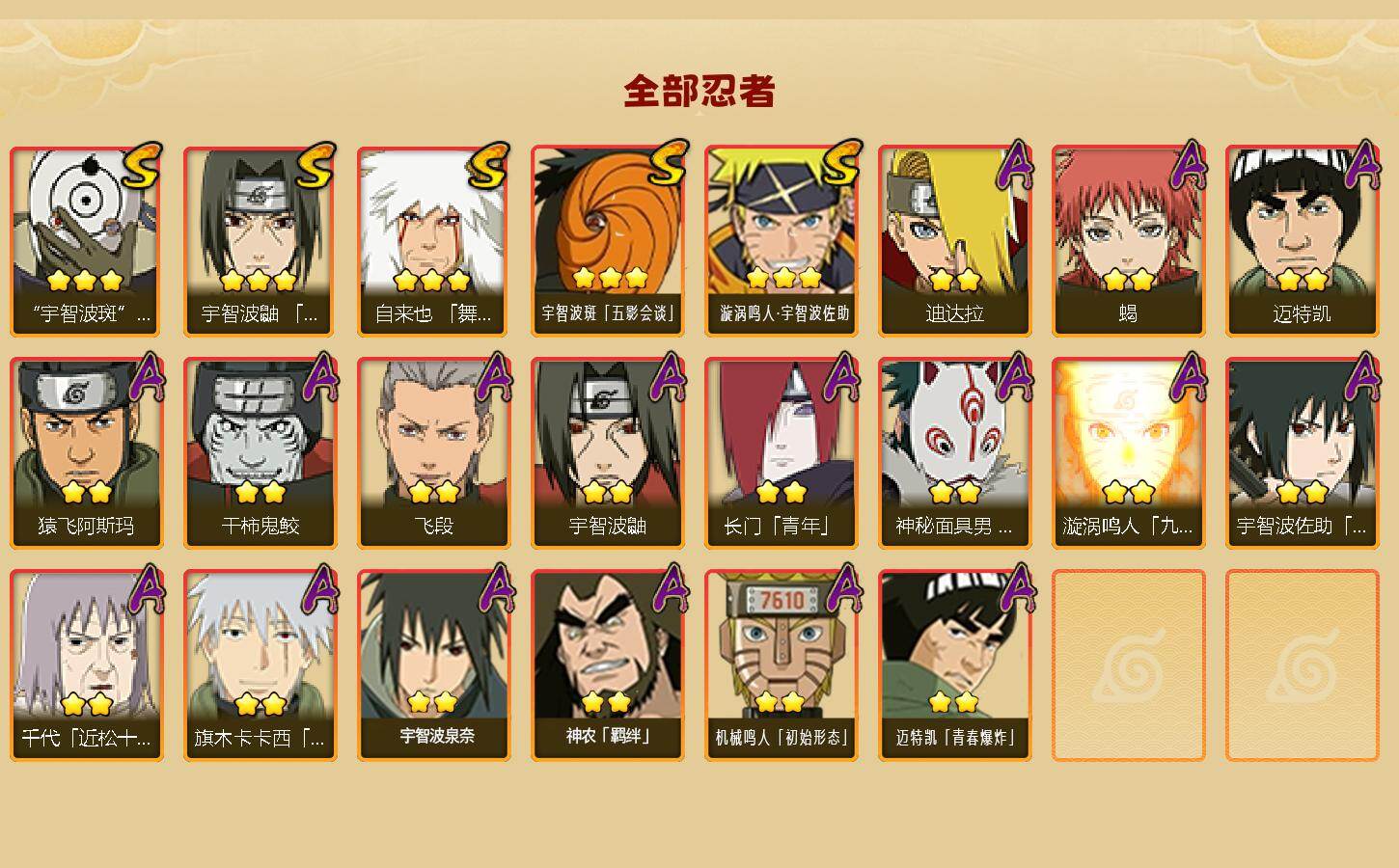Choose the 迈特凯 ninja card
This screenshot has width=1399, height=868.
coord(1302,241)
